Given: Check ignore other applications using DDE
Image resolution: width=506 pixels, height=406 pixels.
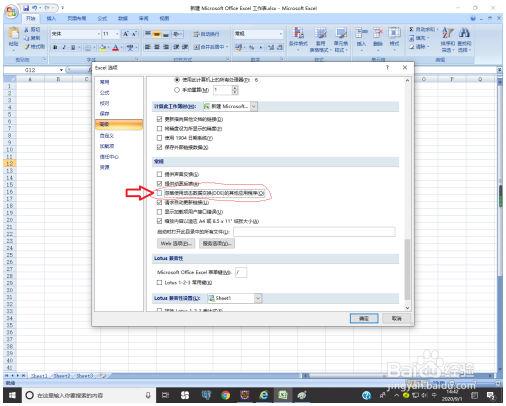Looking at the screenshot, I should 159,193.
